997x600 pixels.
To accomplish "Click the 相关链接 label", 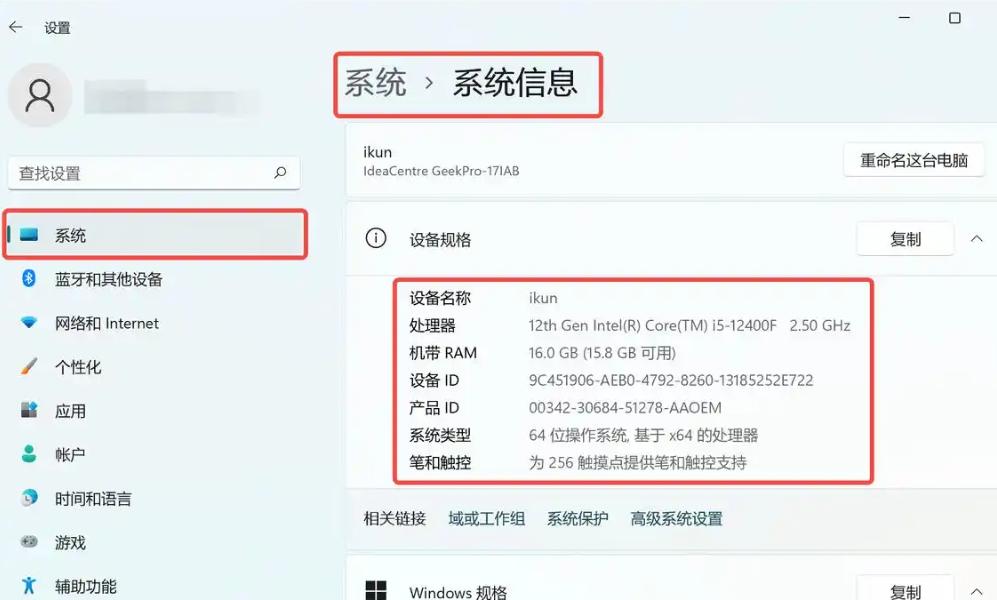I will point(394,519).
